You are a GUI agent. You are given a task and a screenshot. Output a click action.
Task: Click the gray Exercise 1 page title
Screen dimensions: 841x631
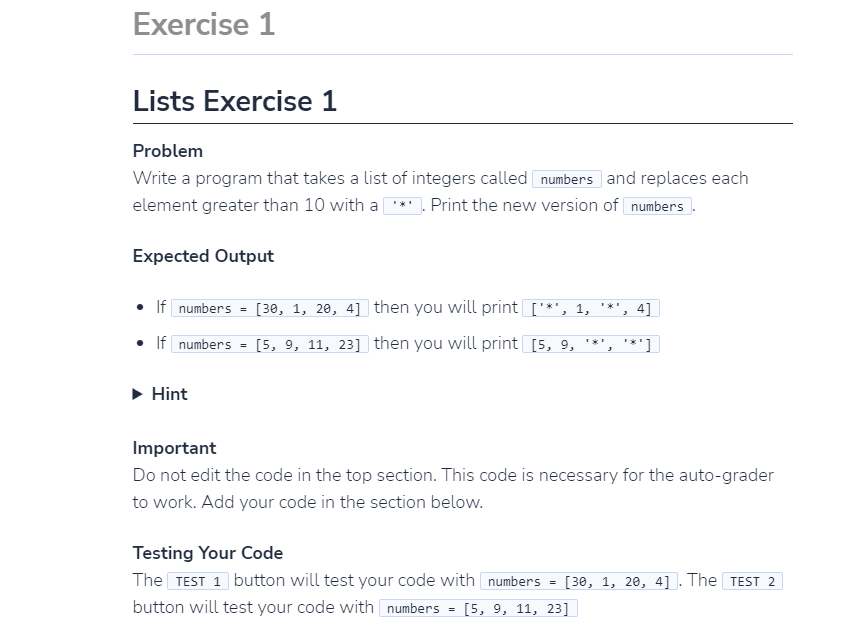point(203,24)
